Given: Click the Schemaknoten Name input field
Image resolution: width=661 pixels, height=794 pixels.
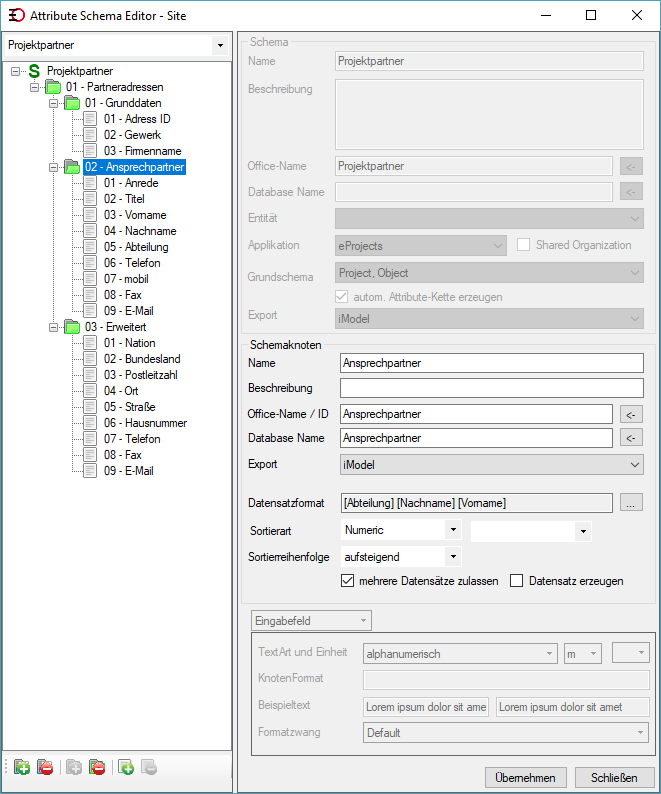Looking at the screenshot, I should 492,363.
